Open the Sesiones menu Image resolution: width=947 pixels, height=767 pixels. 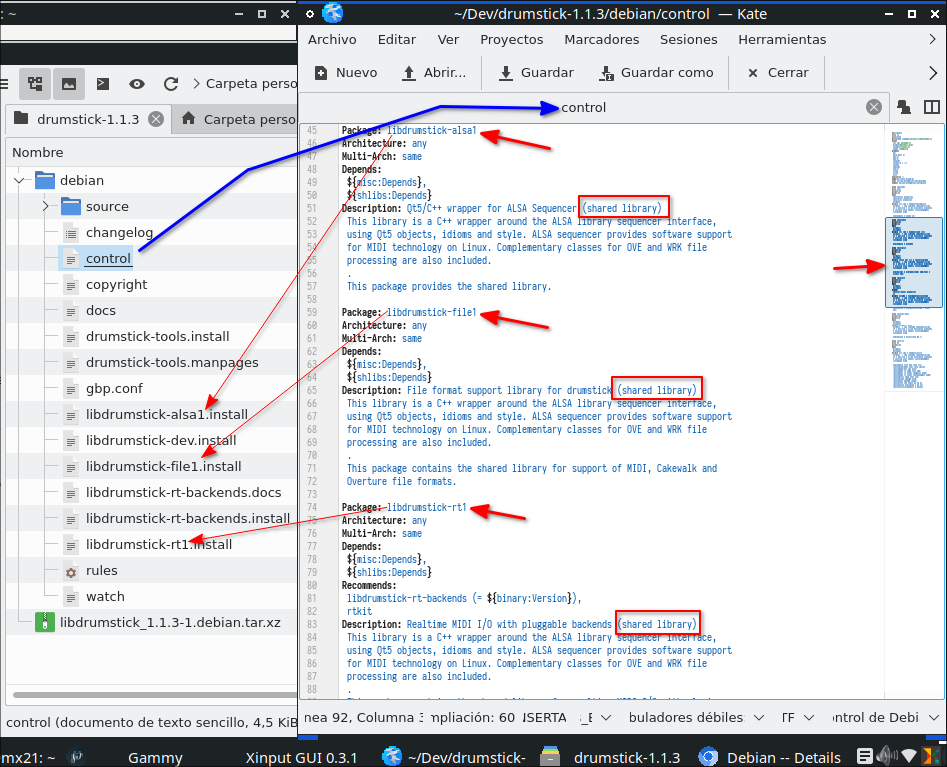tap(689, 39)
